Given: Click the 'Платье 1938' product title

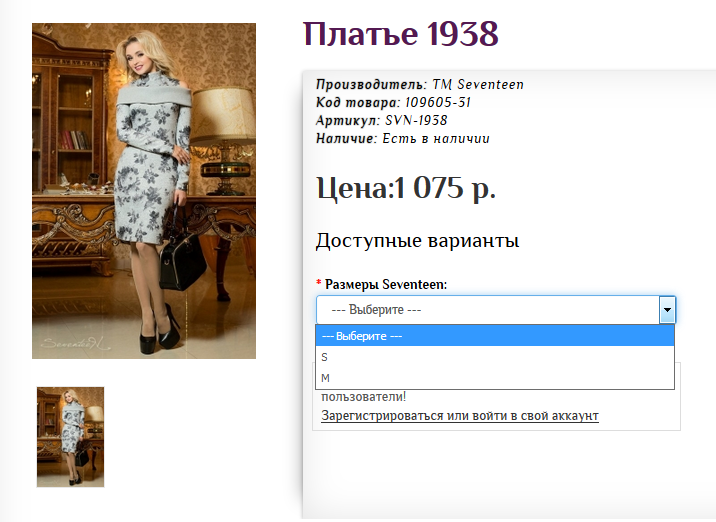Looking at the screenshot, I should (400, 35).
